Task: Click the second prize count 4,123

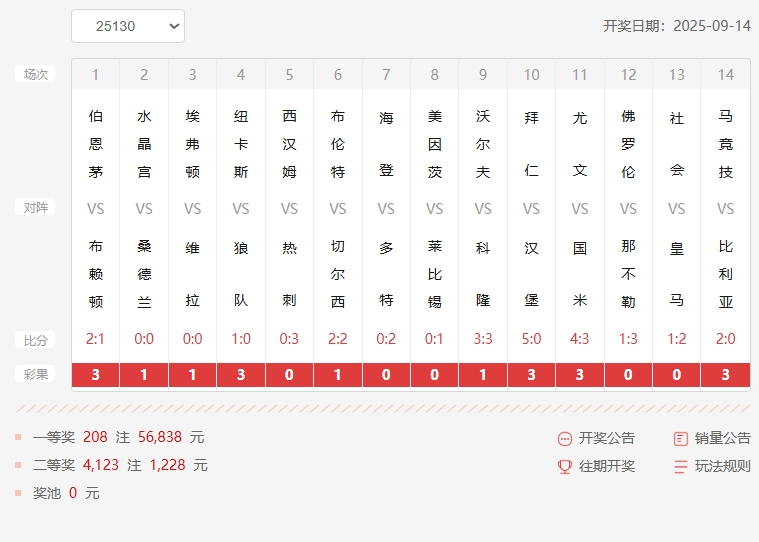Action: (x=101, y=465)
